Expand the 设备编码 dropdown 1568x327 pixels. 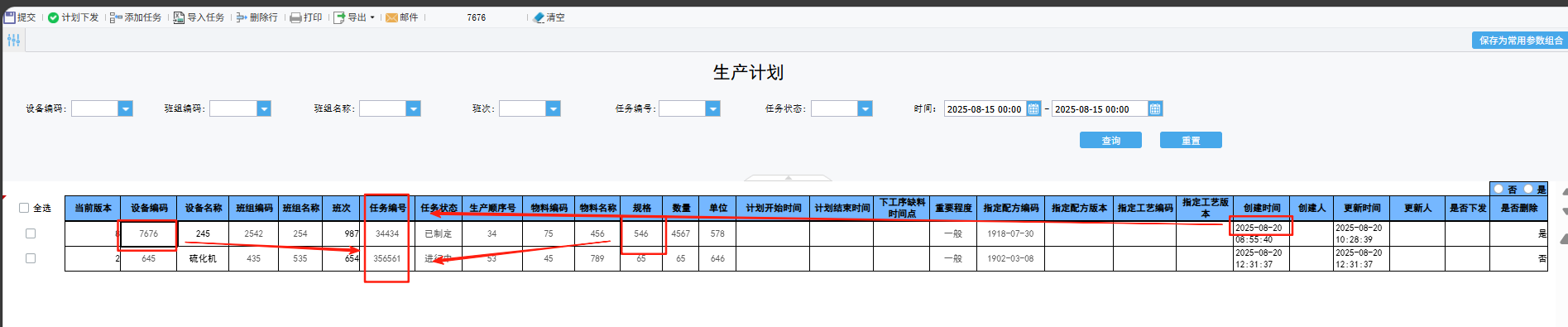tap(126, 108)
